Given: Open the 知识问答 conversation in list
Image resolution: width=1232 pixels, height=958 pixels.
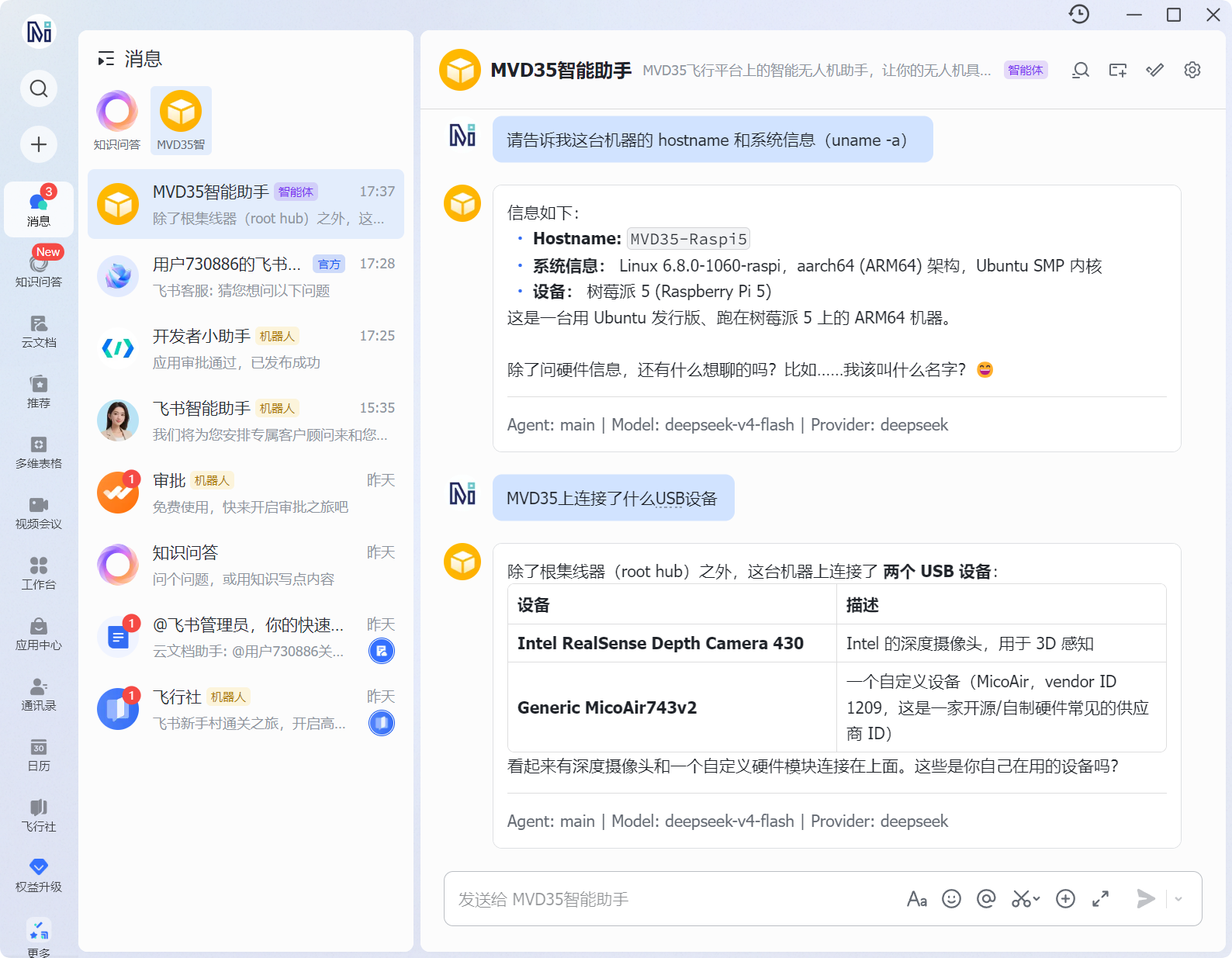Looking at the screenshot, I should coord(246,565).
